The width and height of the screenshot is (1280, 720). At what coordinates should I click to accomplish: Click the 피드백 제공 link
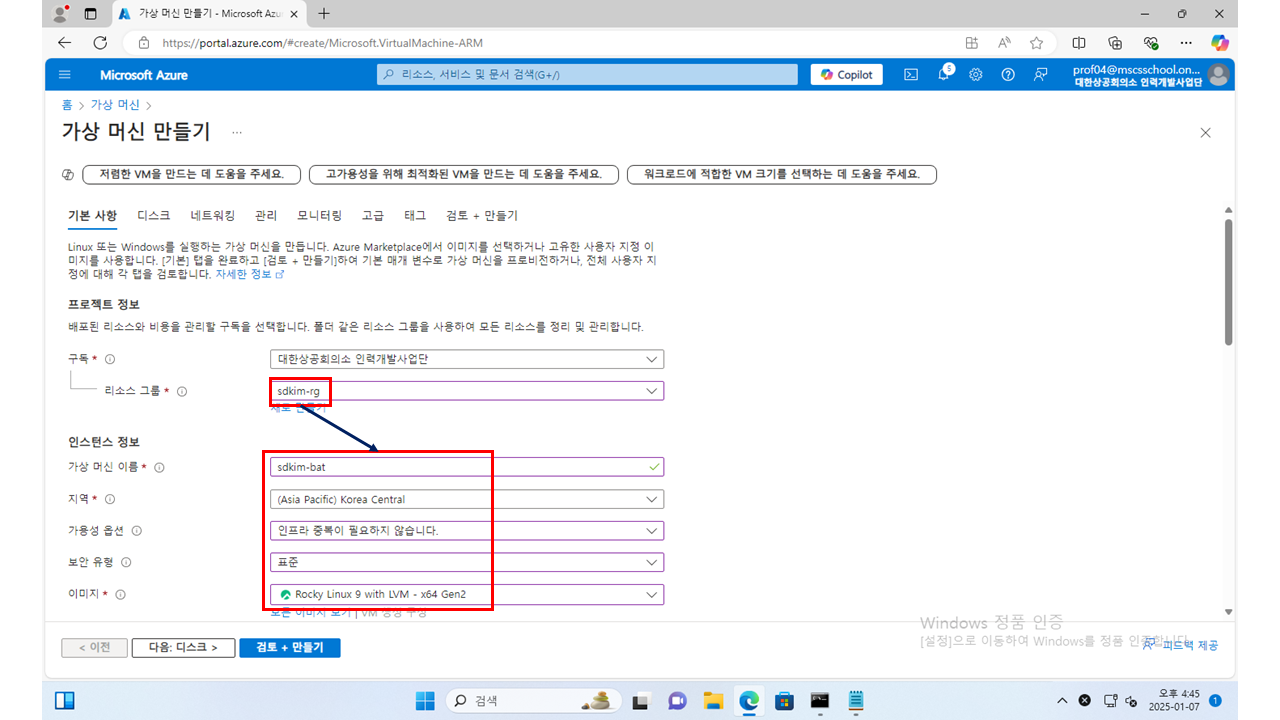[x=1182, y=646]
